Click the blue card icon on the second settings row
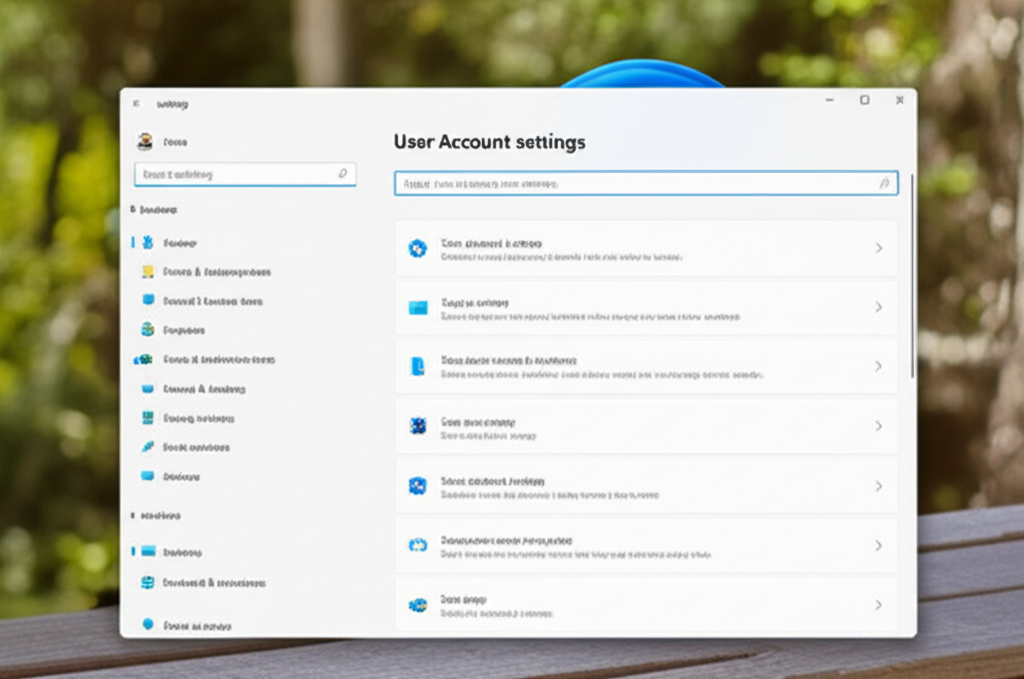 pos(417,307)
